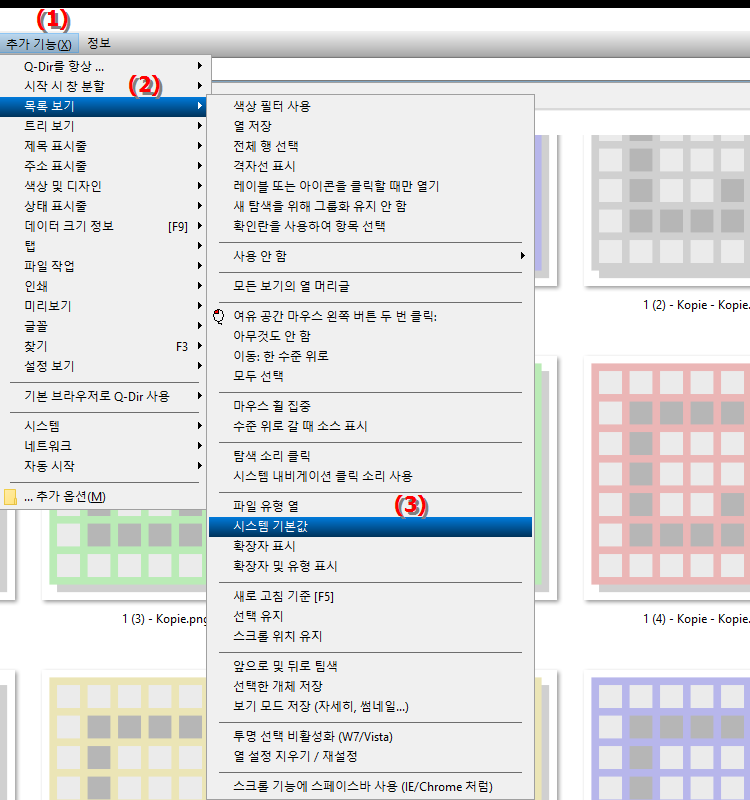Open the 파일 작업 submenu

pos(105,266)
